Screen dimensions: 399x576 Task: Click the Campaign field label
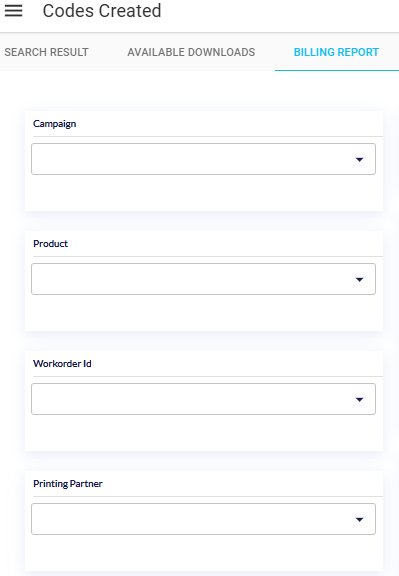55,124
